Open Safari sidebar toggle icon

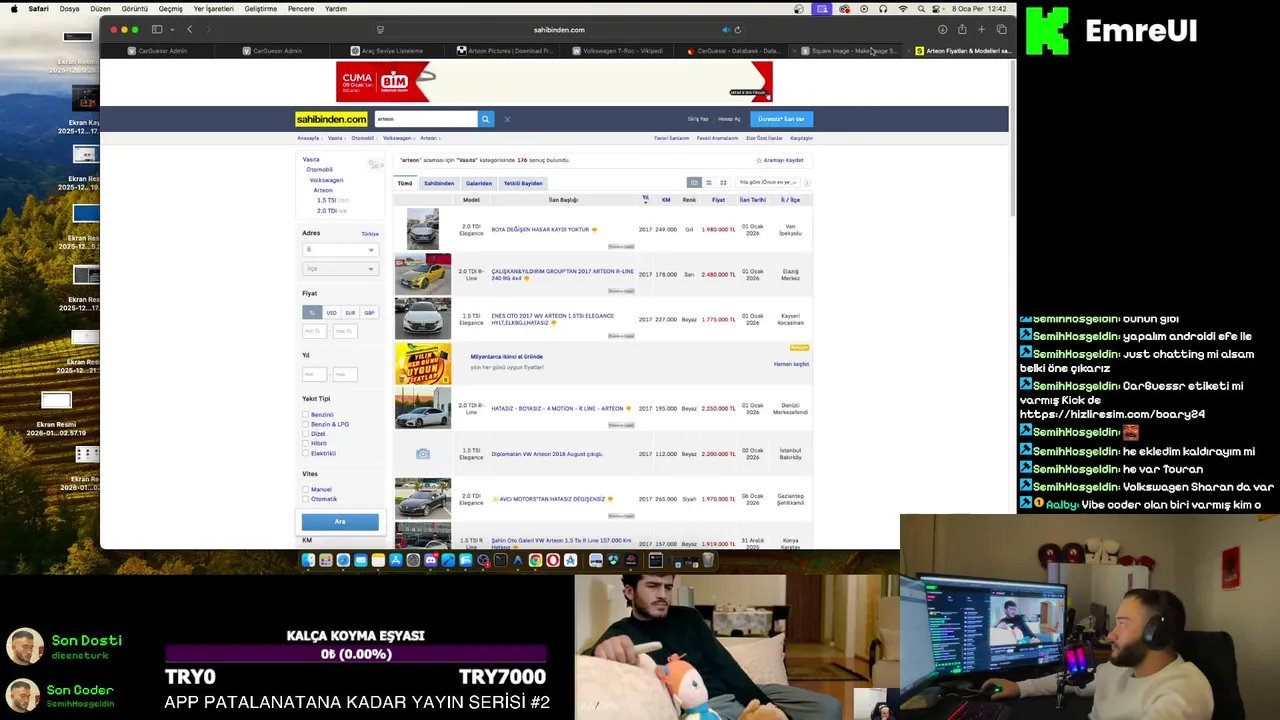(x=157, y=30)
